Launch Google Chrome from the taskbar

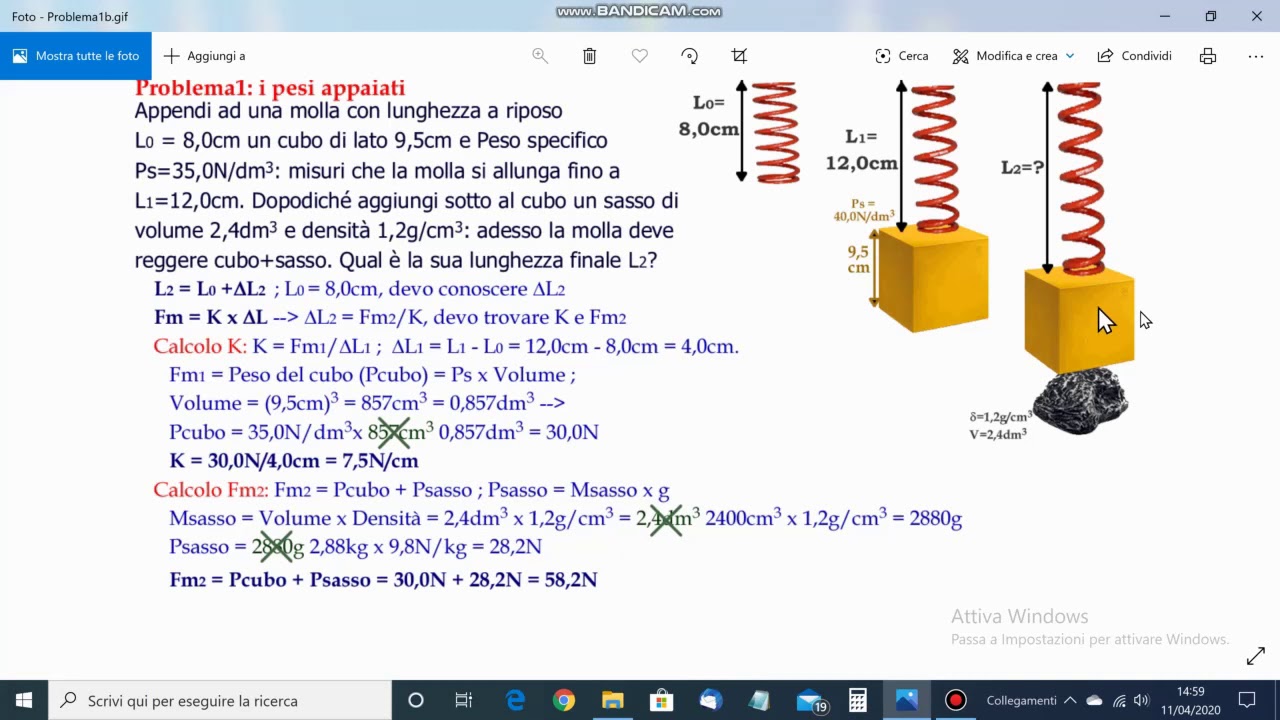coord(564,700)
